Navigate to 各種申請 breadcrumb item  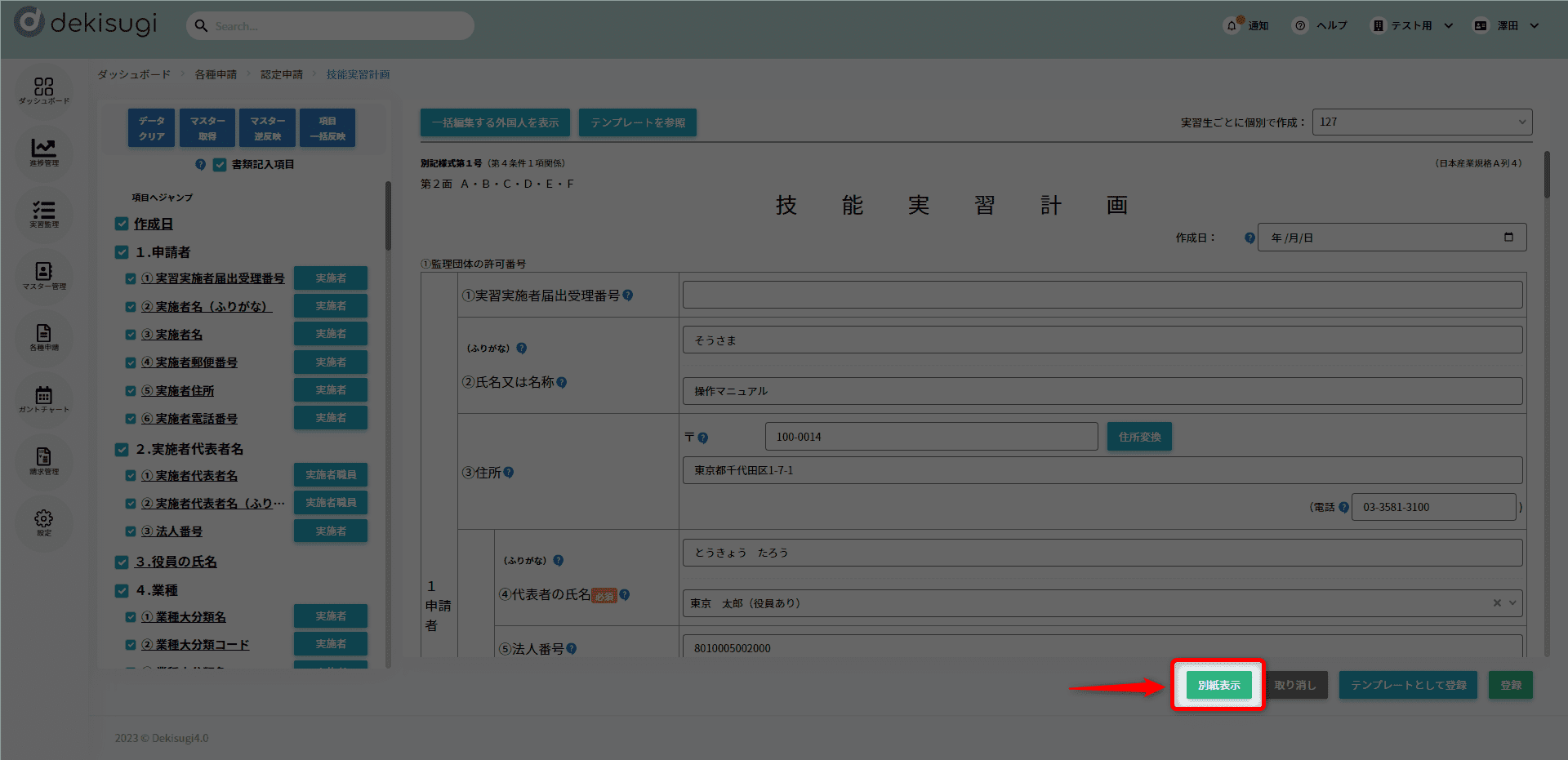pyautogui.click(x=216, y=74)
